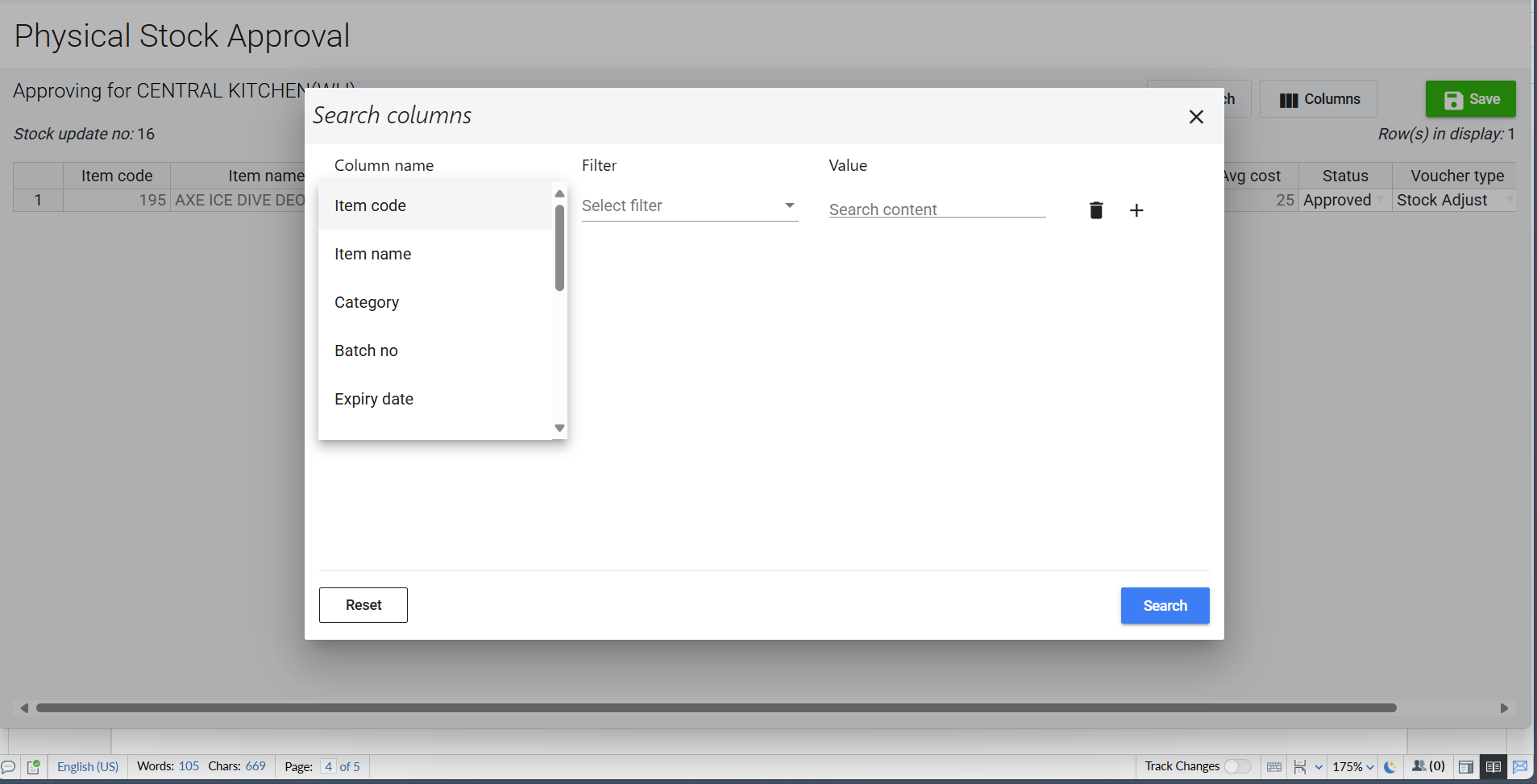This screenshot has width=1537, height=784.
Task: Click the blue Search button
Action: [x=1165, y=606]
